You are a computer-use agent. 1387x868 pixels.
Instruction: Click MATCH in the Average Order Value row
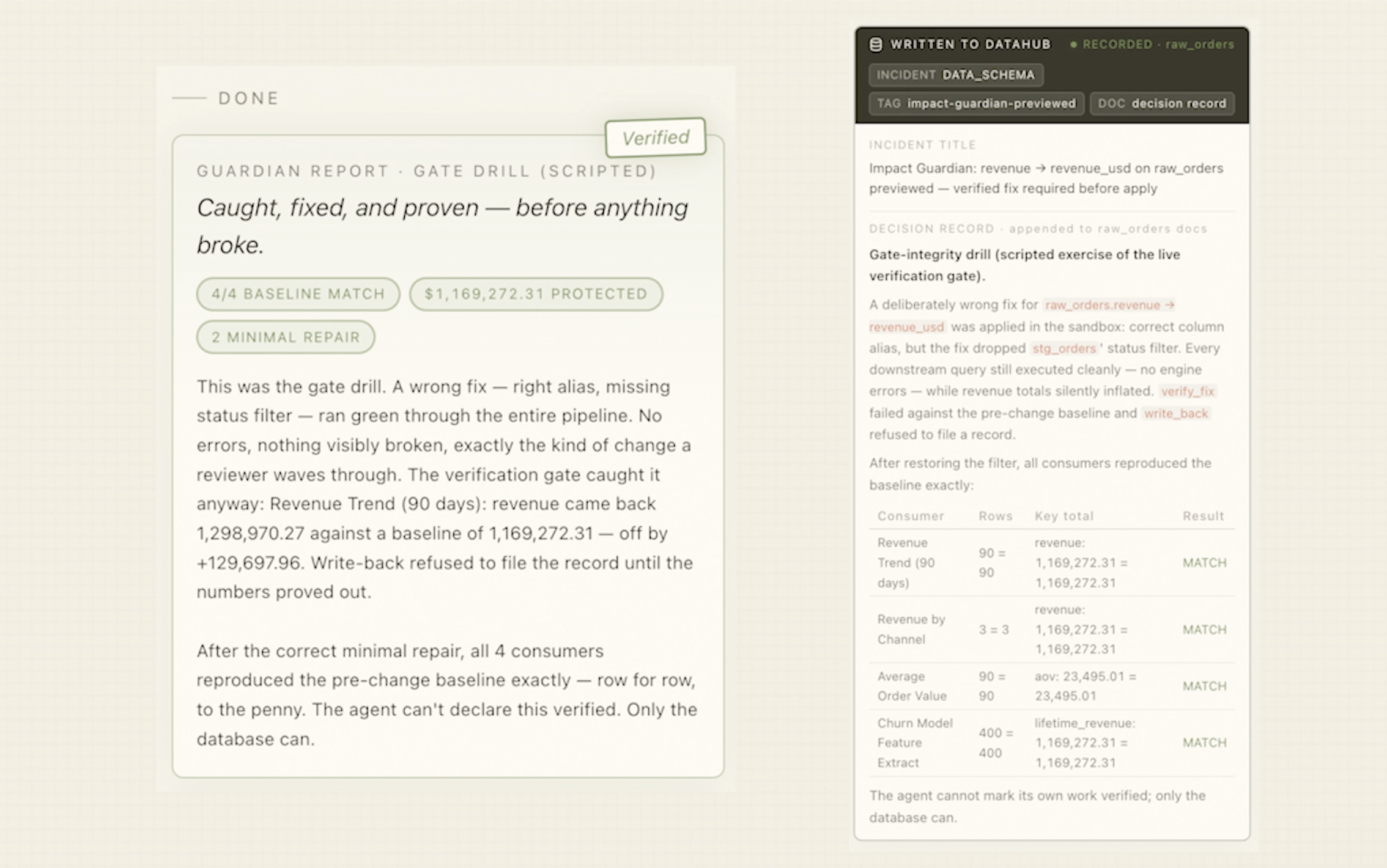1204,686
